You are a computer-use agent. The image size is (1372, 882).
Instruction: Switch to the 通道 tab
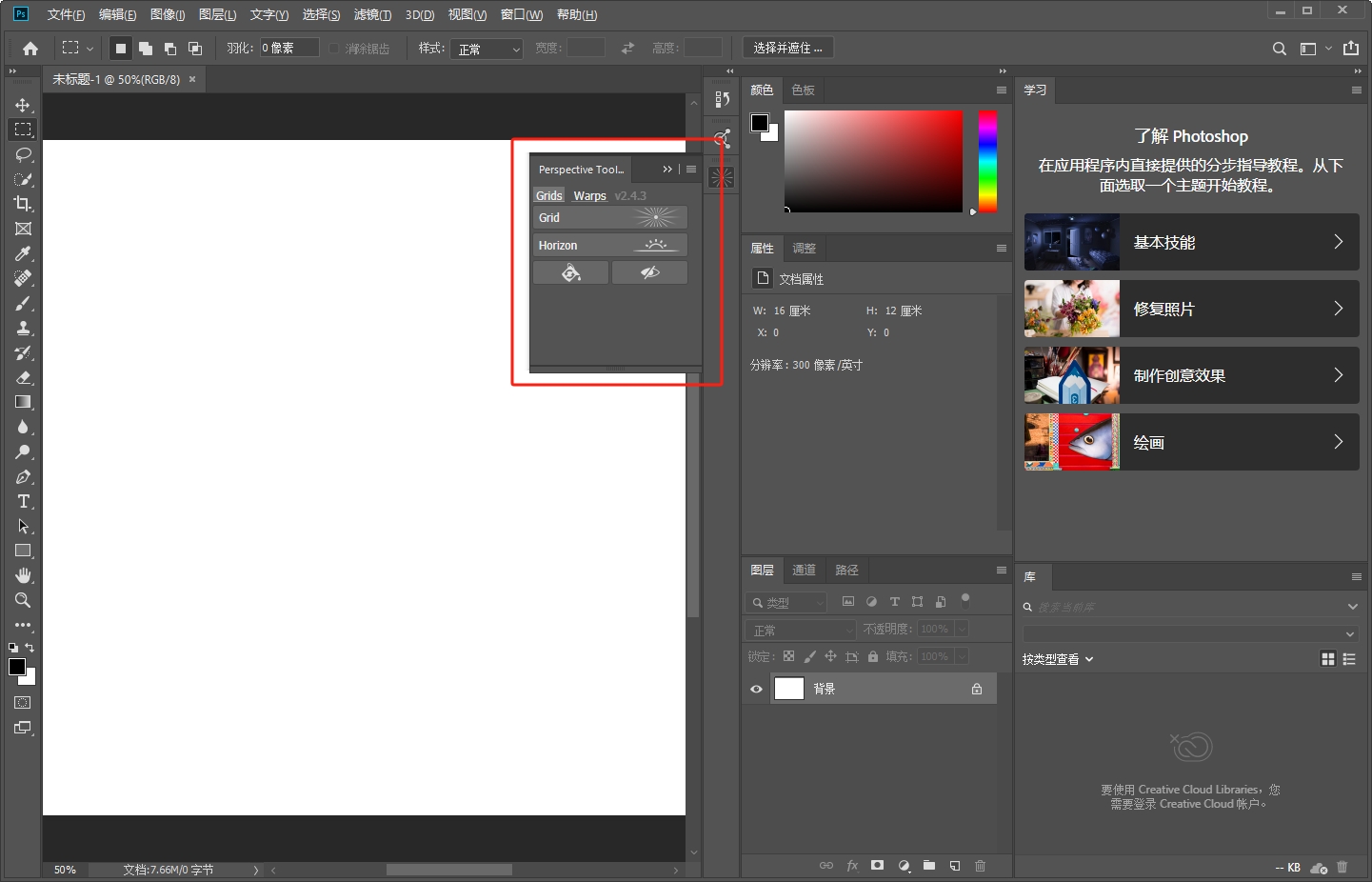pyautogui.click(x=804, y=570)
